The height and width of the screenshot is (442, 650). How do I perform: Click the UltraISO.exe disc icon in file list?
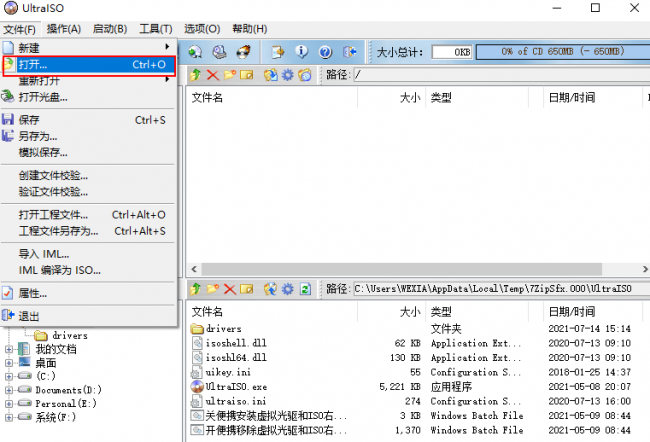[197, 386]
